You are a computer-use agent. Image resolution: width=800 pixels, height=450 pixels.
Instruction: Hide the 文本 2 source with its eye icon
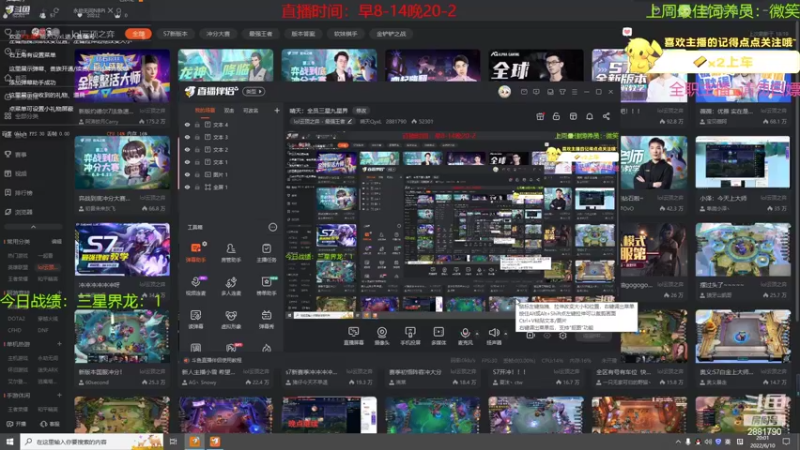click(187, 149)
